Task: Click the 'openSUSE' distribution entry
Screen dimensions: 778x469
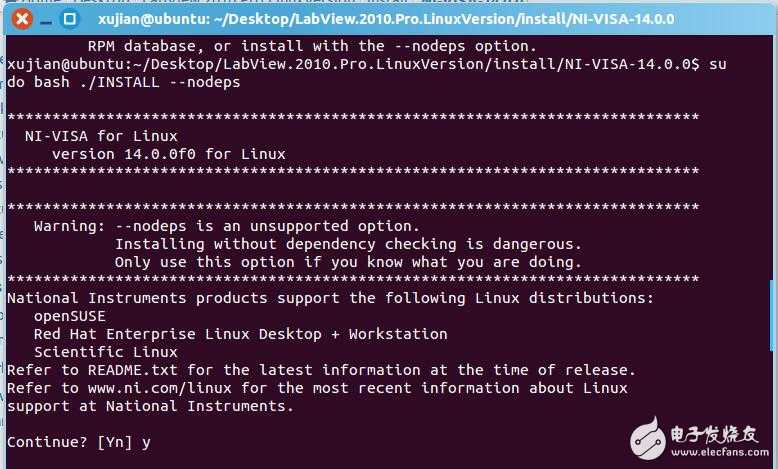Action: point(69,316)
